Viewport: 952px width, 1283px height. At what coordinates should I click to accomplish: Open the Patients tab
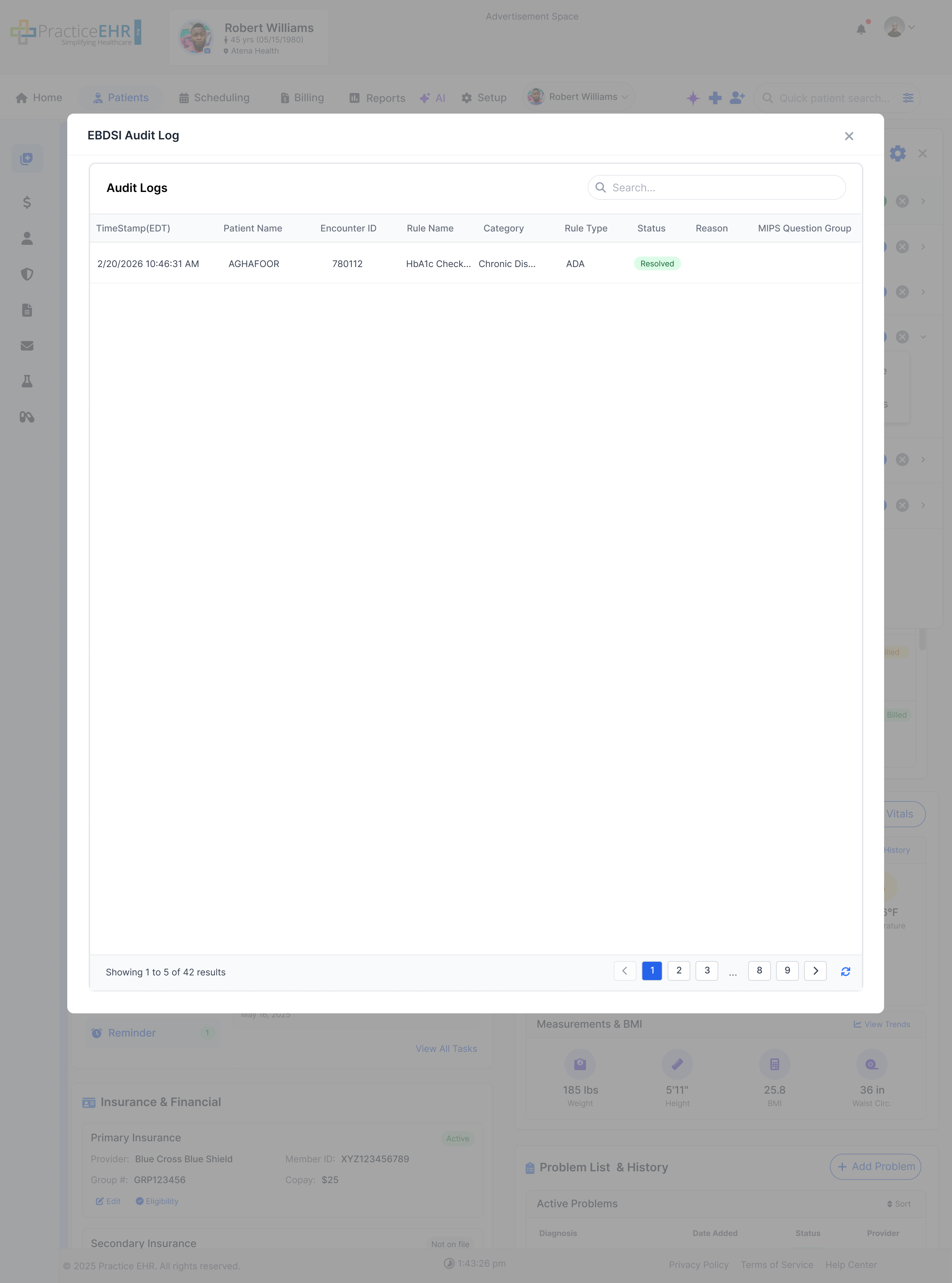[121, 98]
